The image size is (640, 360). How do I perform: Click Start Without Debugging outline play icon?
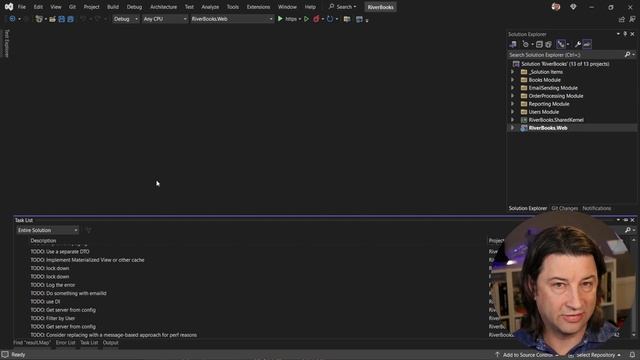tap(306, 19)
